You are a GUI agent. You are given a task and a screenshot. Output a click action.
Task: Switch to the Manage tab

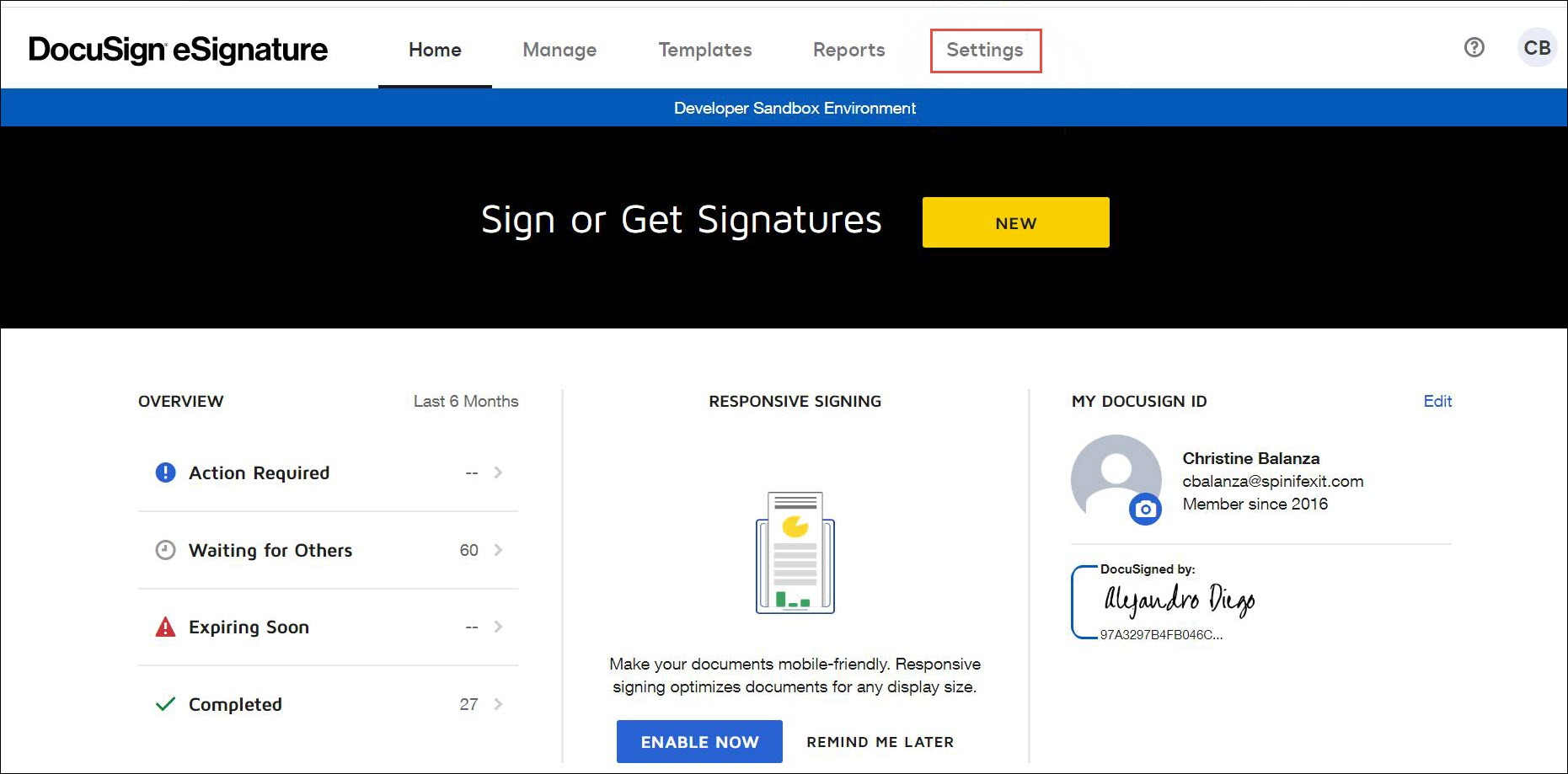coord(559,50)
